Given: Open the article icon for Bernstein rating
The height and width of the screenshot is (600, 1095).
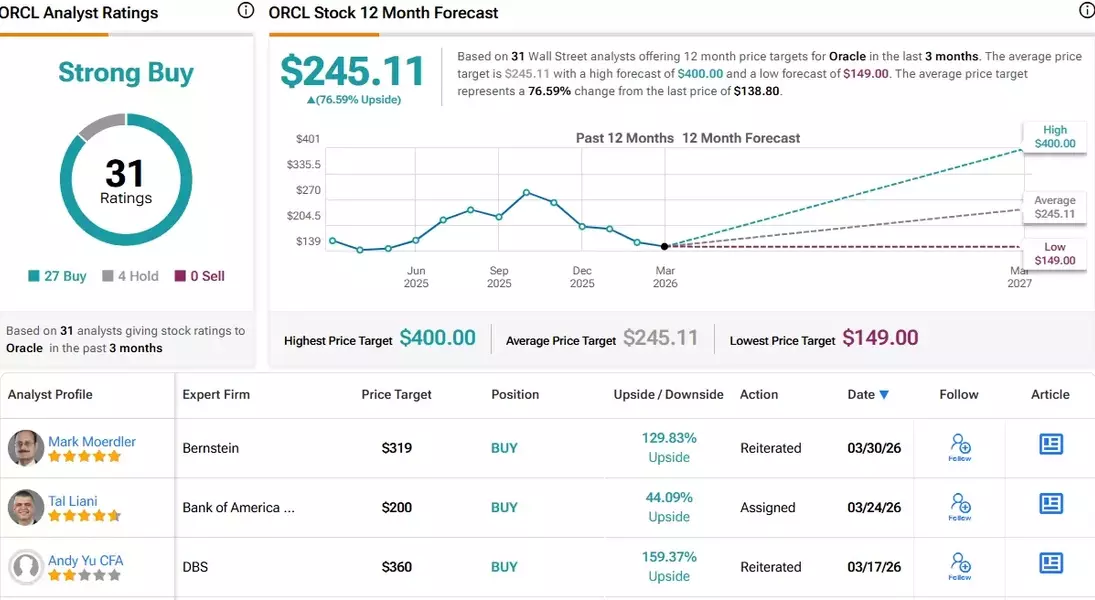Looking at the screenshot, I should click(1050, 445).
